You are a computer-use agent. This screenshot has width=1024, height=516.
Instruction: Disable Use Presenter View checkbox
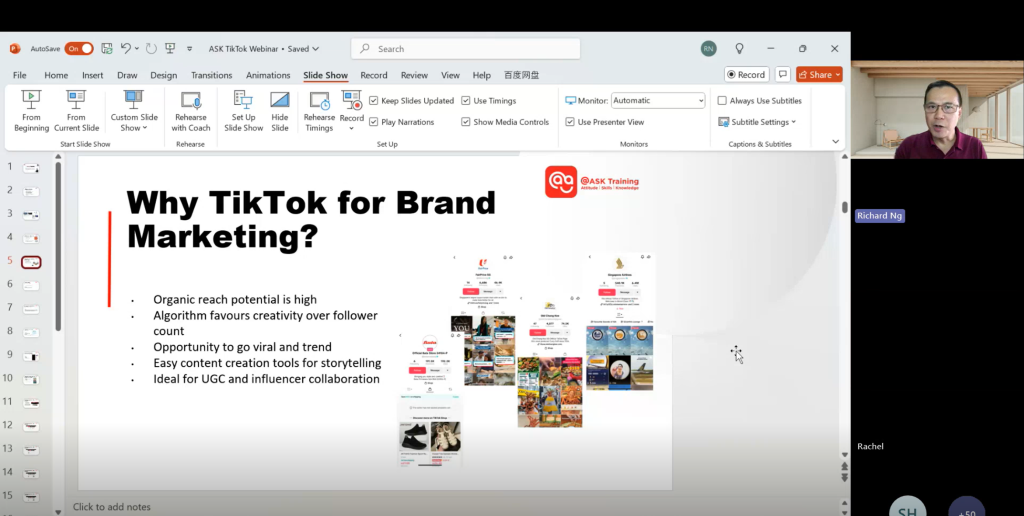[x=570, y=122]
